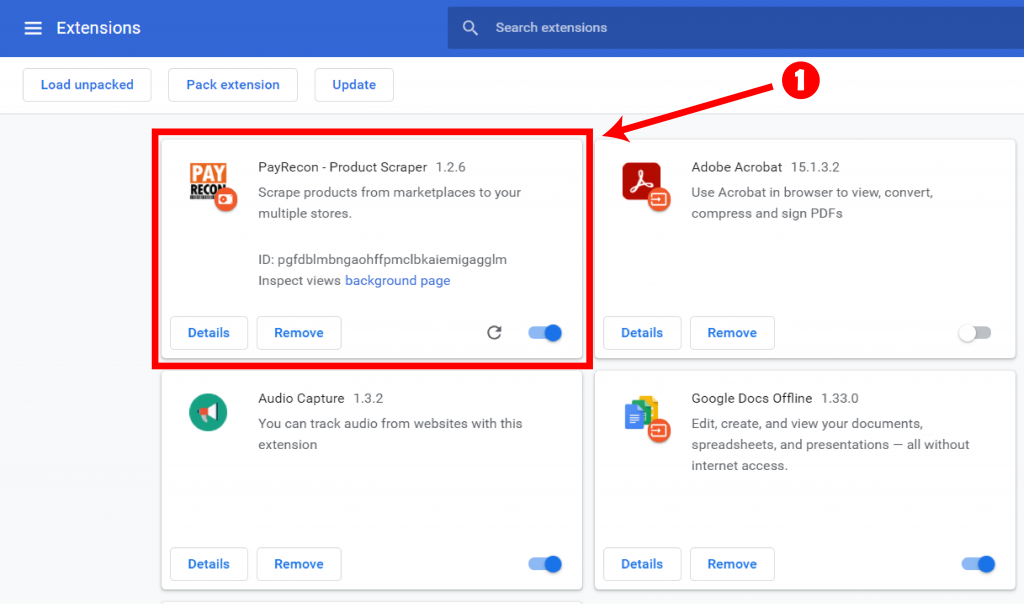Click version number 15.1.3.2
The image size is (1024, 604).
pos(815,167)
